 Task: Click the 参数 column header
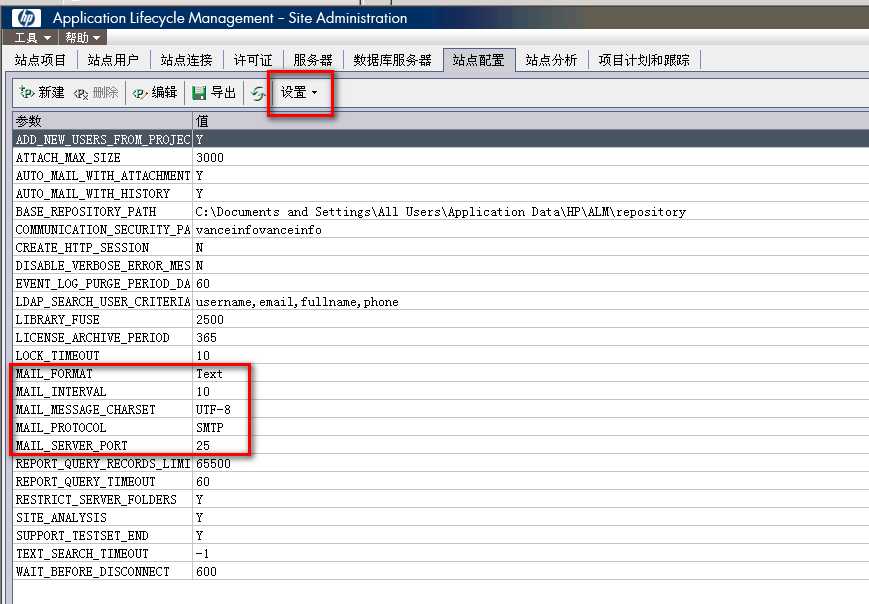click(x=103, y=120)
